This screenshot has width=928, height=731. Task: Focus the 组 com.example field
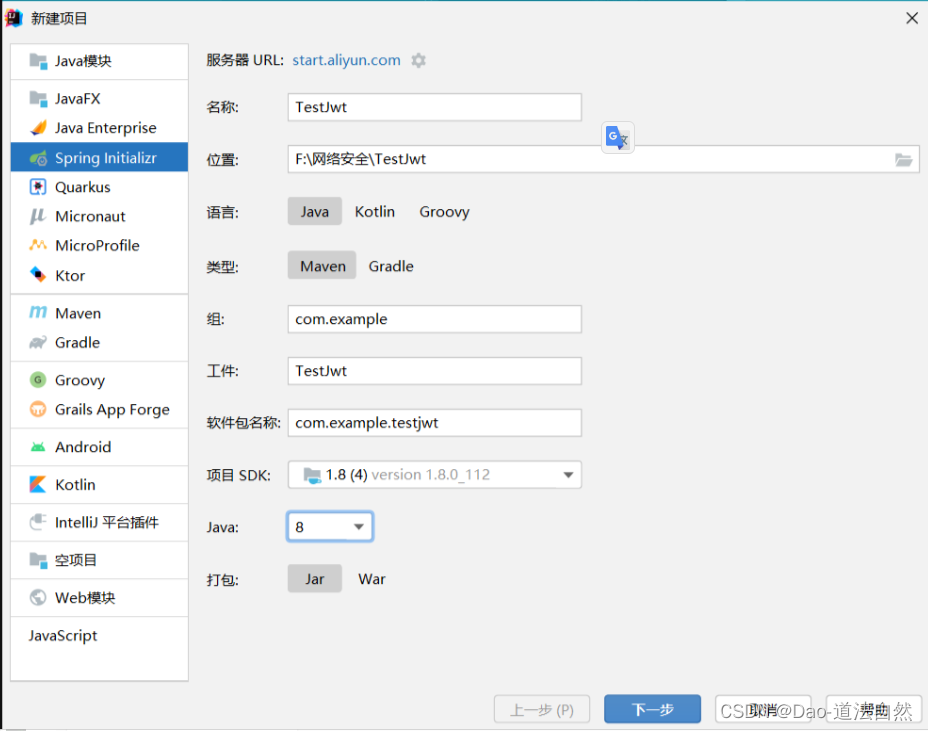[434, 319]
